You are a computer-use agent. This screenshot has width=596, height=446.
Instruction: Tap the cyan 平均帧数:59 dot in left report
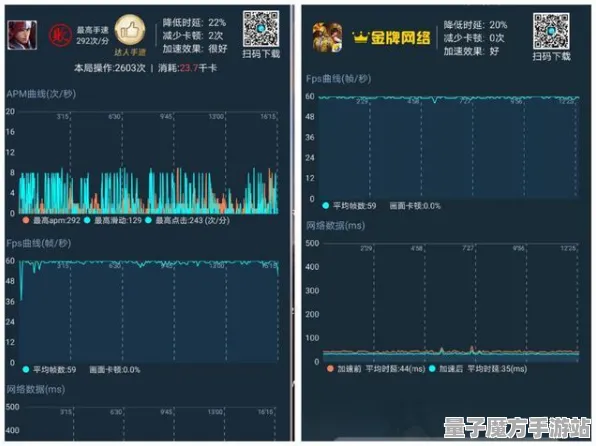coord(26,369)
